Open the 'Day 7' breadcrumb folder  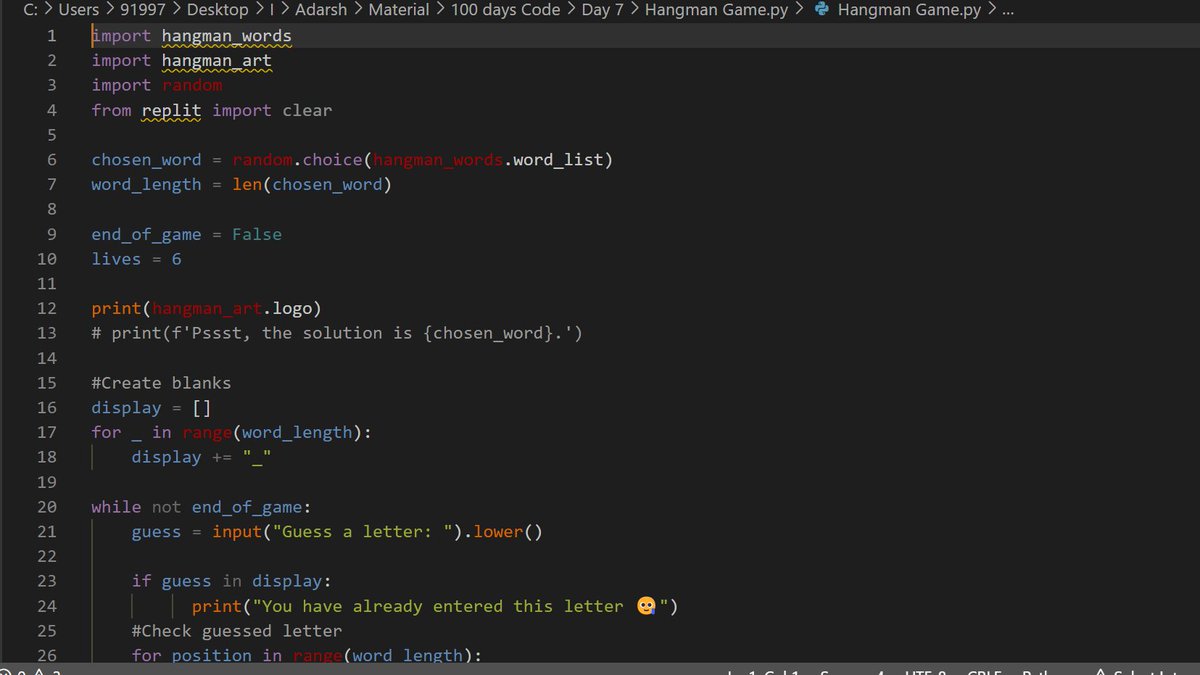(x=603, y=10)
